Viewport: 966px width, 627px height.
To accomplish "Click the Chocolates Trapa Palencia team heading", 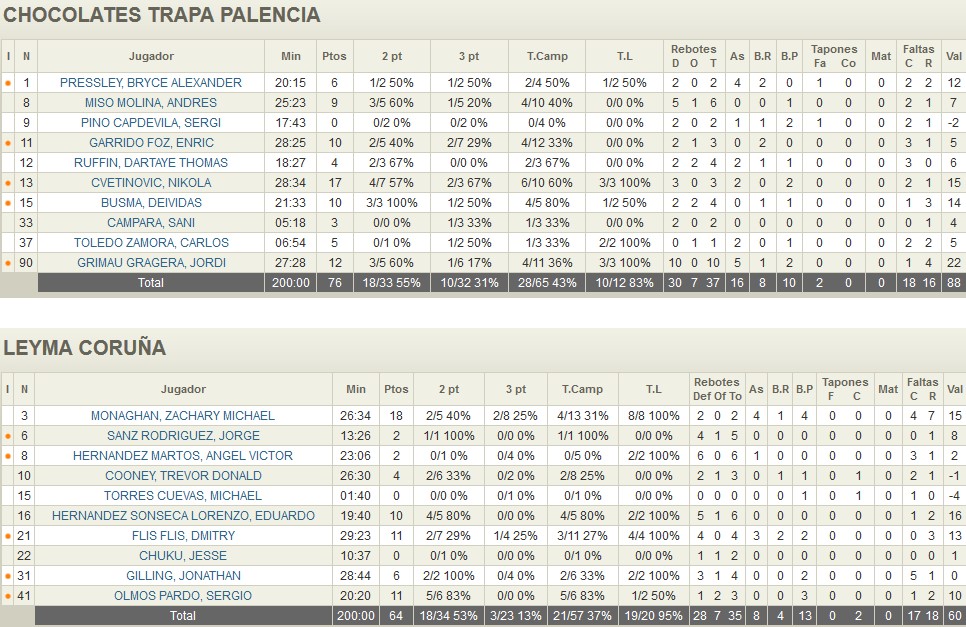I will [x=162, y=15].
